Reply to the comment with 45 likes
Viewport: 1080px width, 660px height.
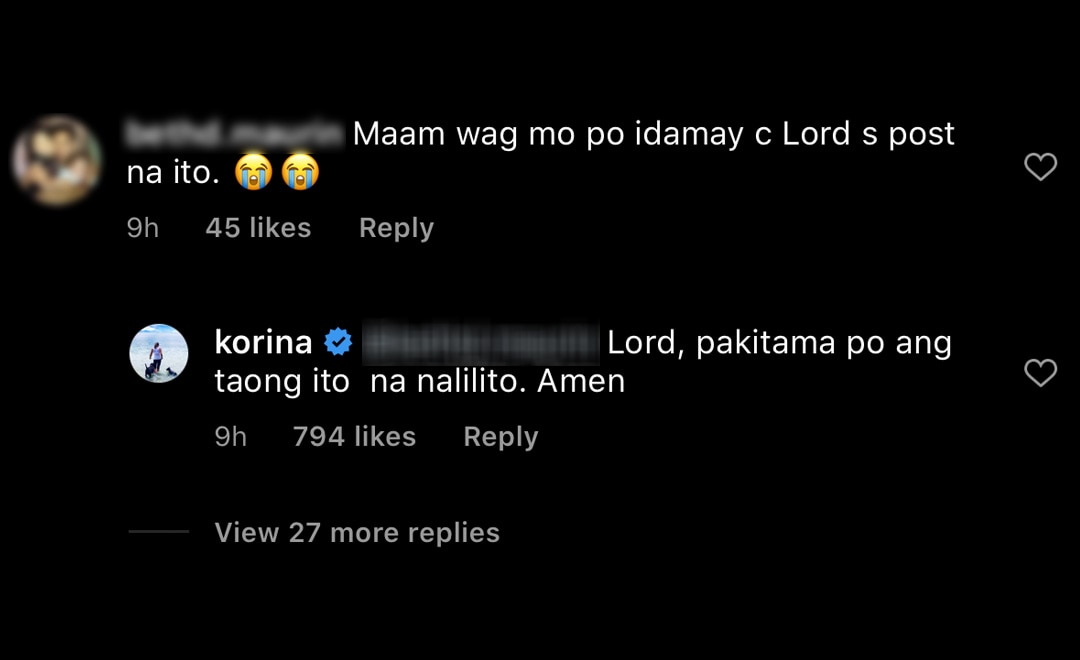(x=396, y=228)
